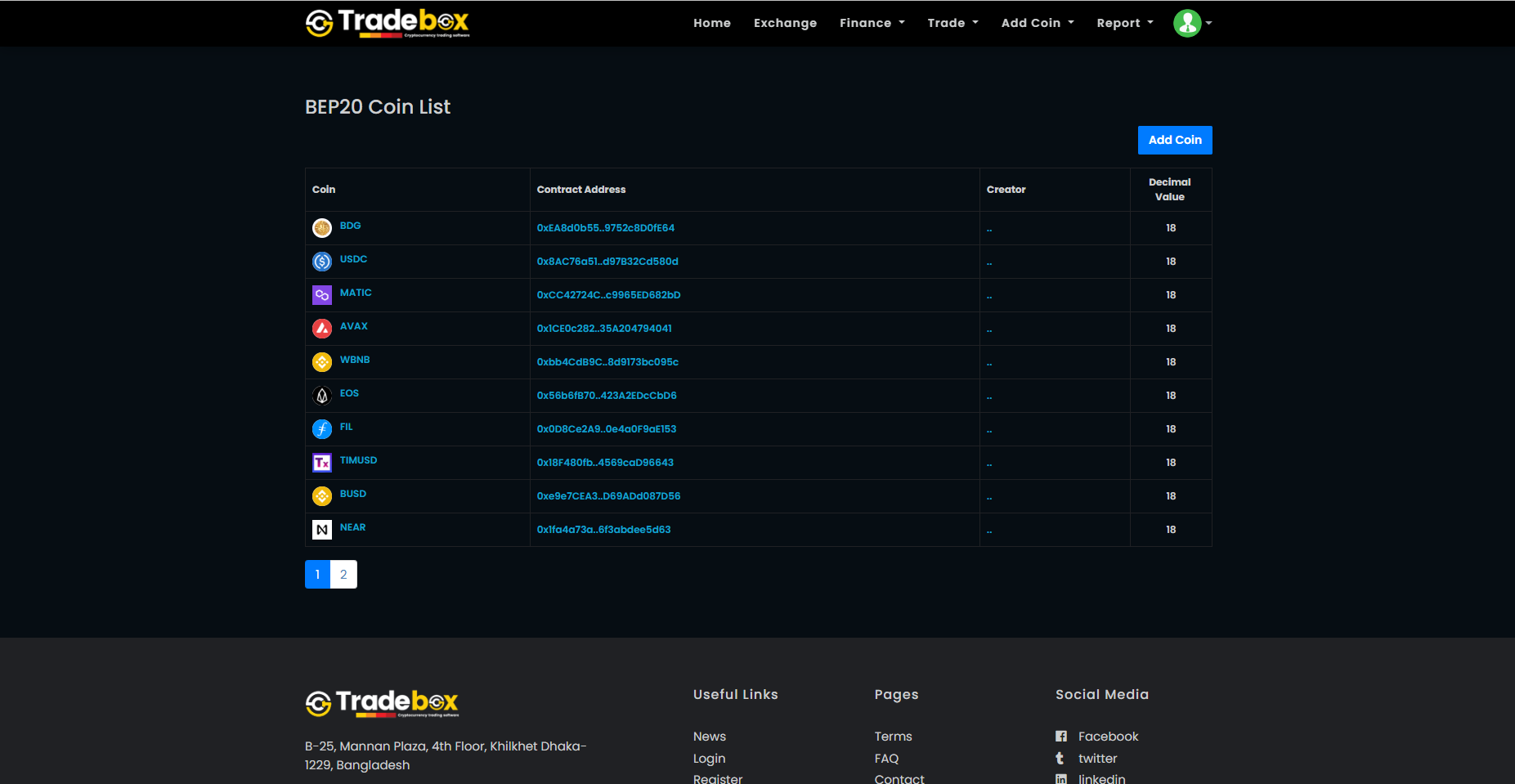Open the Facebook social media link
1515x784 pixels.
click(x=1108, y=737)
